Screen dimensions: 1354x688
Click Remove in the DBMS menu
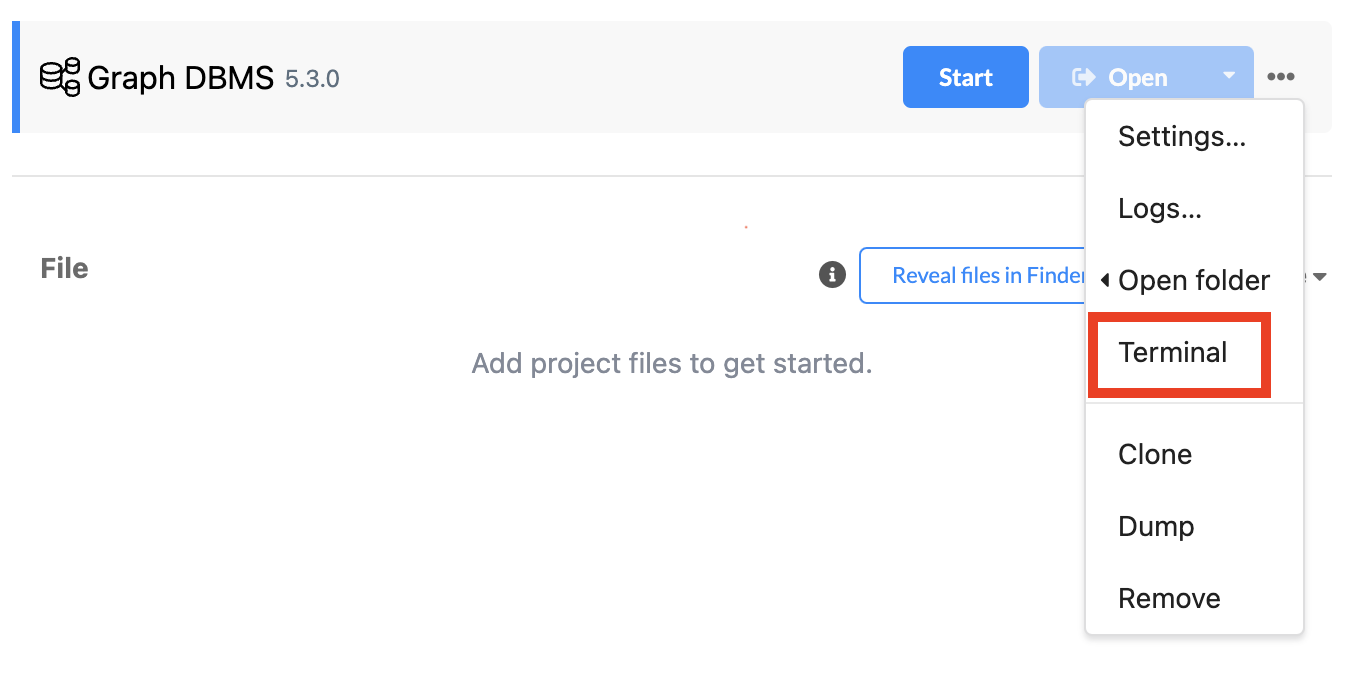click(1169, 598)
